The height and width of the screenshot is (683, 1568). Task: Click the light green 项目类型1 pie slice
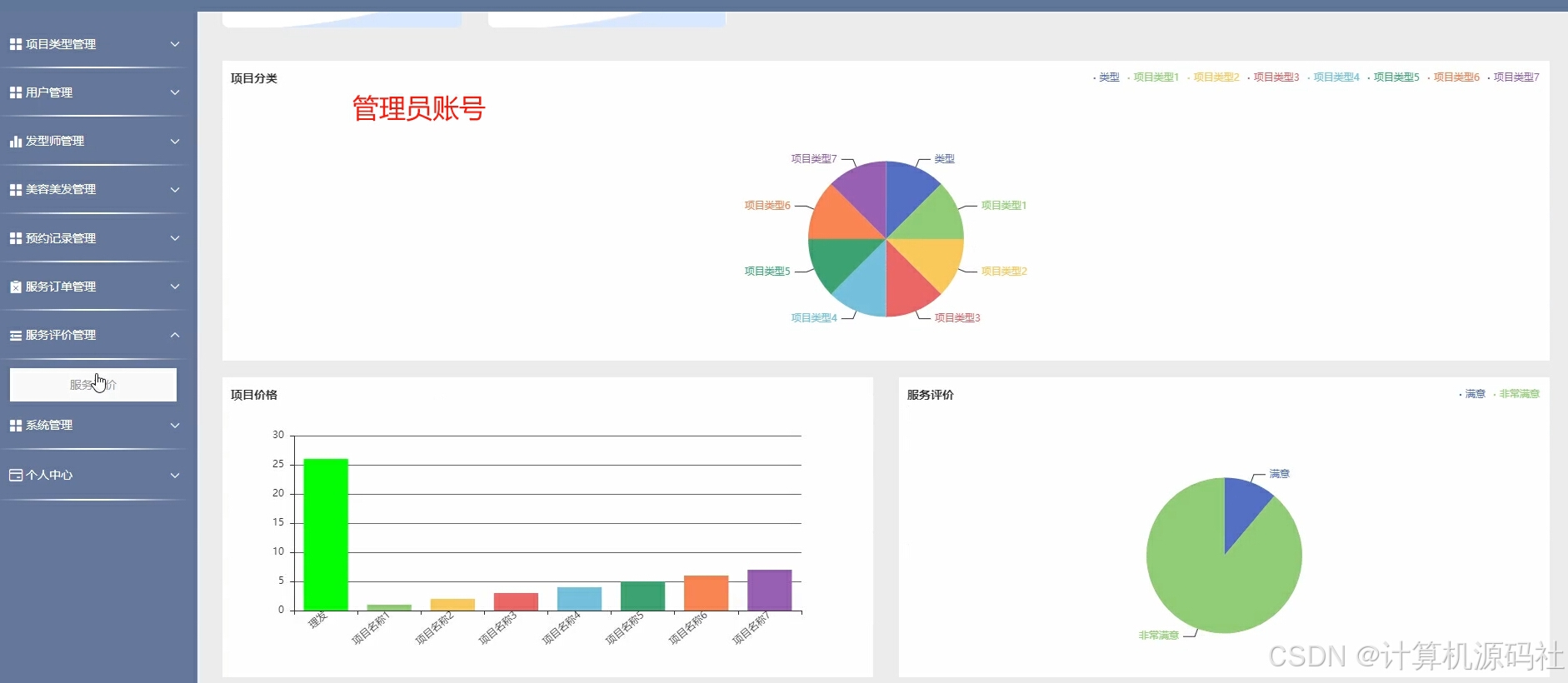click(x=933, y=219)
